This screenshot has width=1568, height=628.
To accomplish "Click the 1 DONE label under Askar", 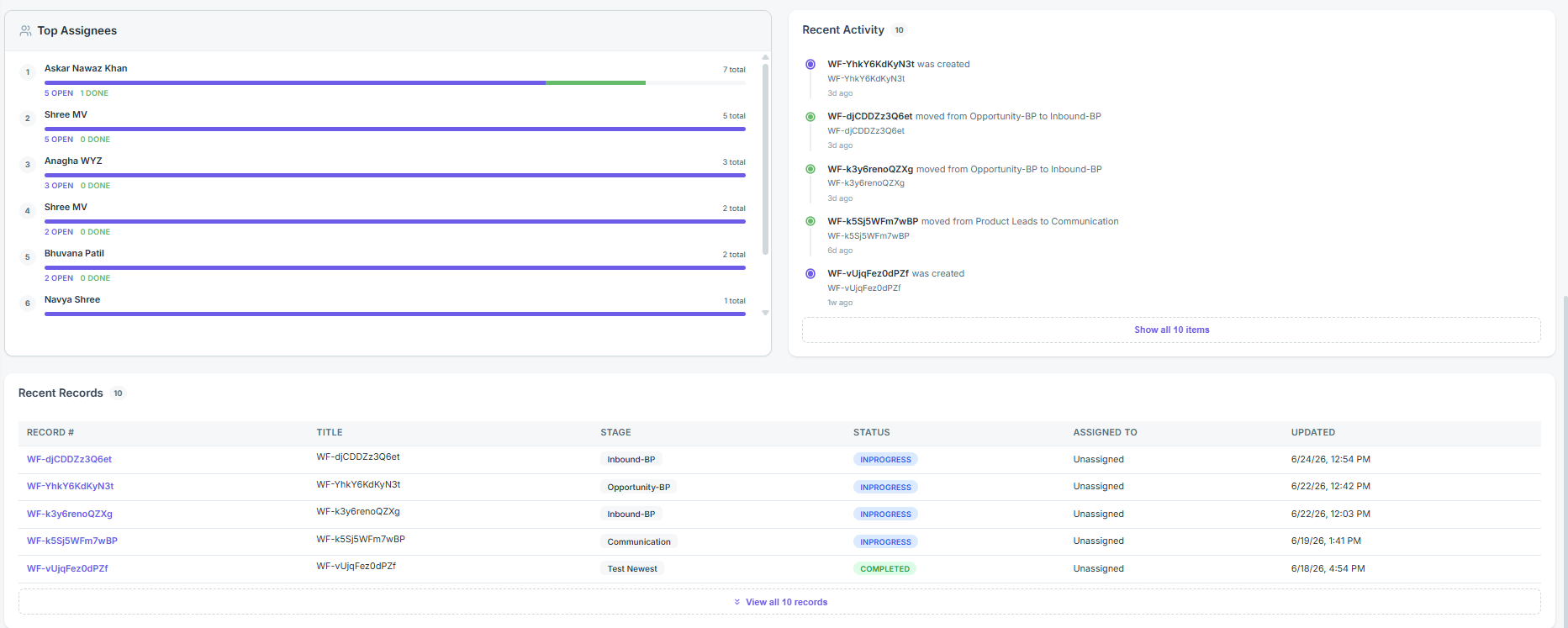I will (x=94, y=93).
